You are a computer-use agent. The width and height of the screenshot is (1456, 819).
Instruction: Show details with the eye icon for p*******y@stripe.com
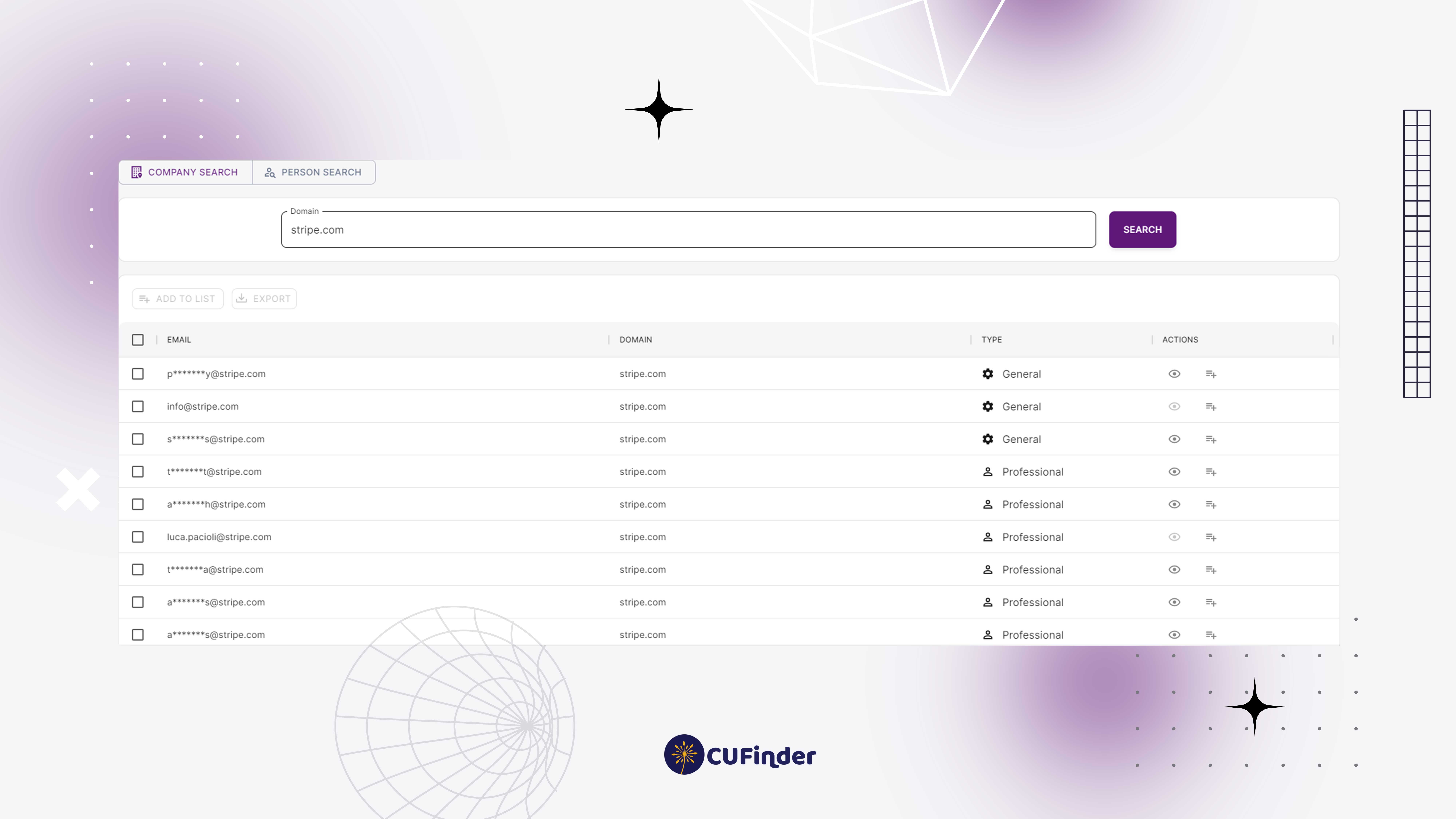click(x=1174, y=374)
